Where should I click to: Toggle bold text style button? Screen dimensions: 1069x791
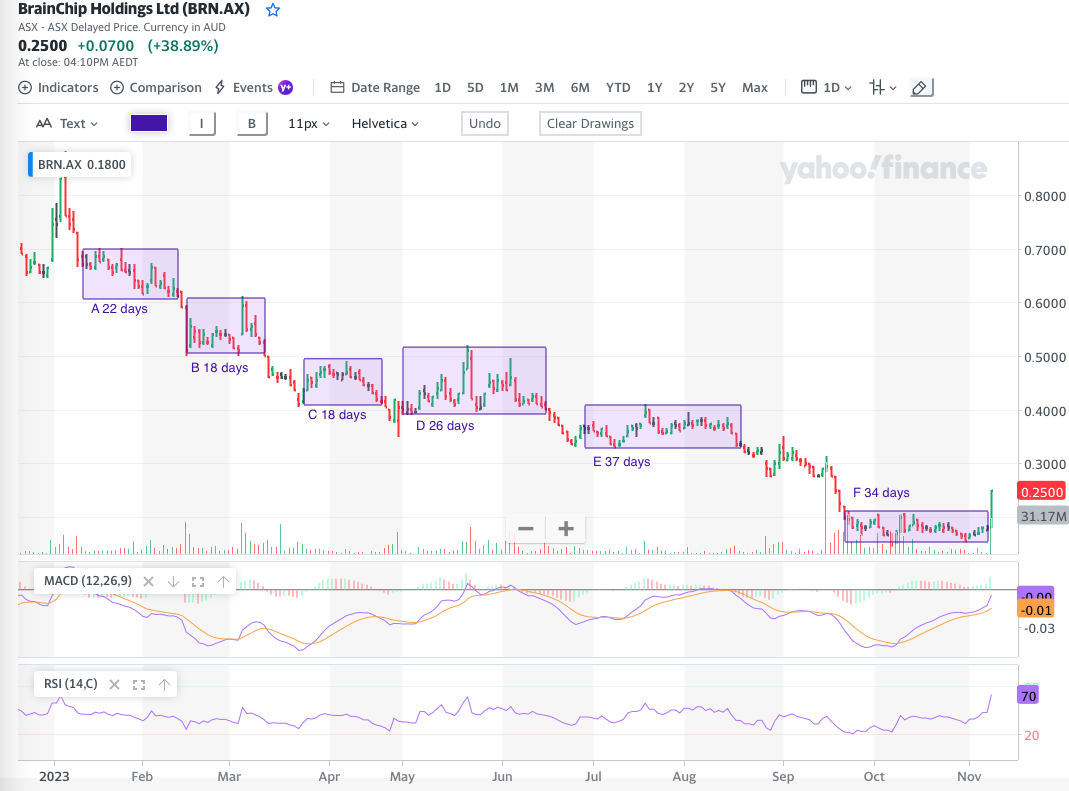[252, 123]
